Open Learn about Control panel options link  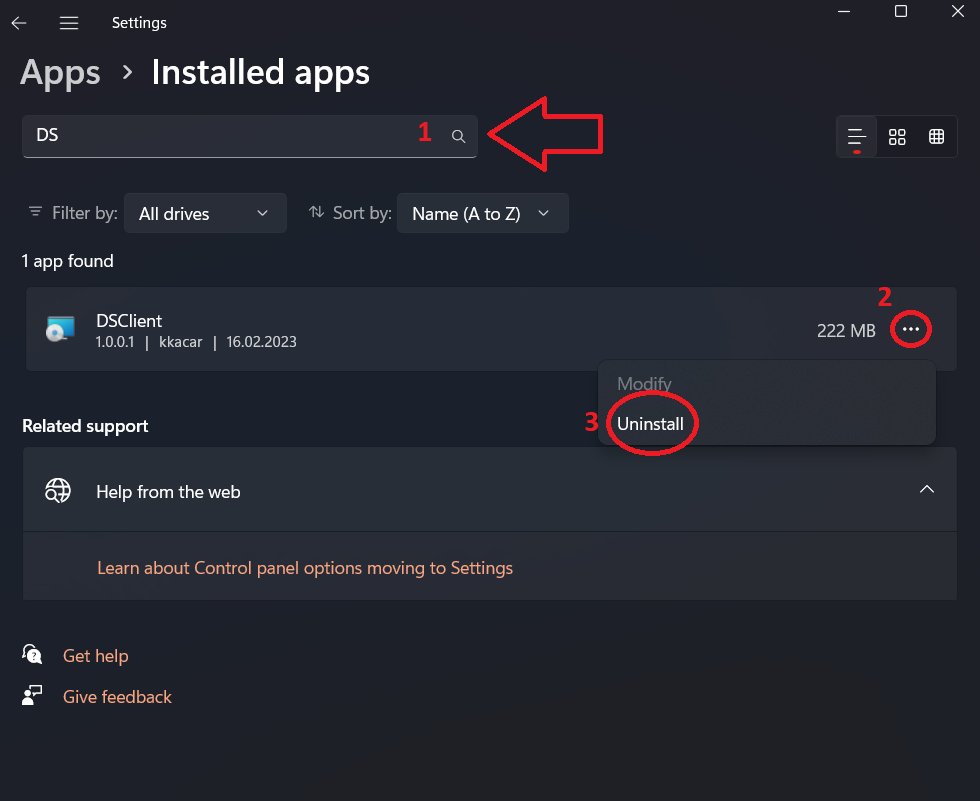coord(305,568)
